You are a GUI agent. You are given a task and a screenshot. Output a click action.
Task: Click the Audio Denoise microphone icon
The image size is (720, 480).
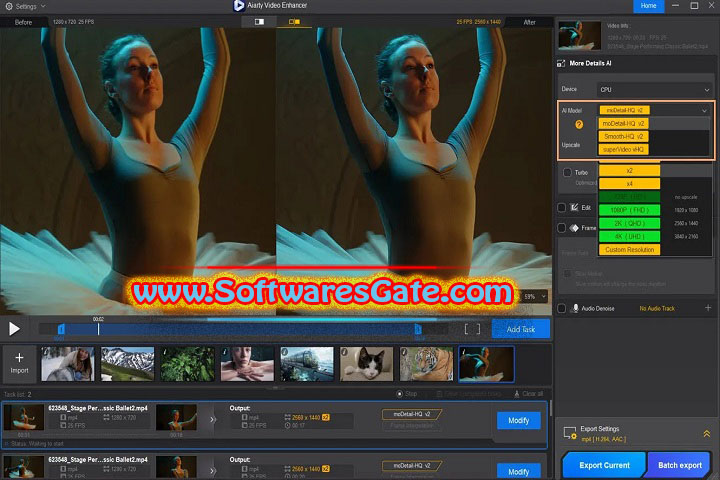[575, 308]
